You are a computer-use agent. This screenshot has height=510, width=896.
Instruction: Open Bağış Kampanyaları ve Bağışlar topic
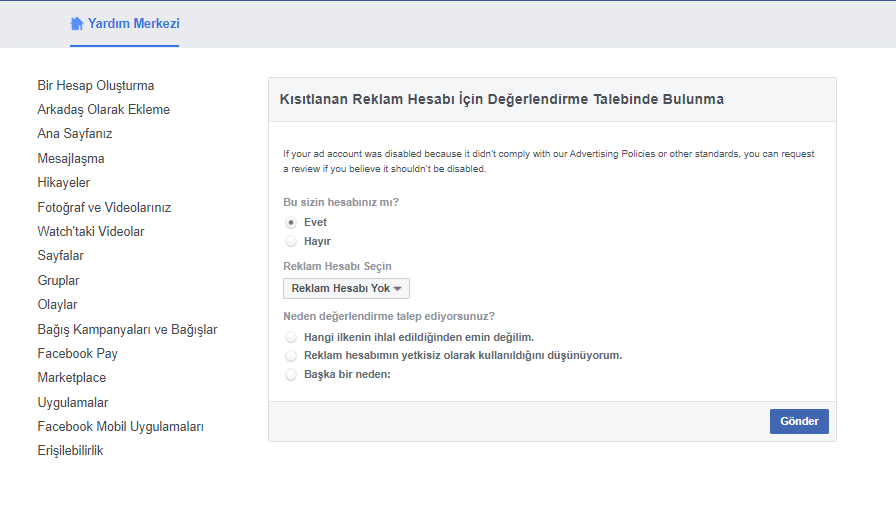(x=127, y=329)
